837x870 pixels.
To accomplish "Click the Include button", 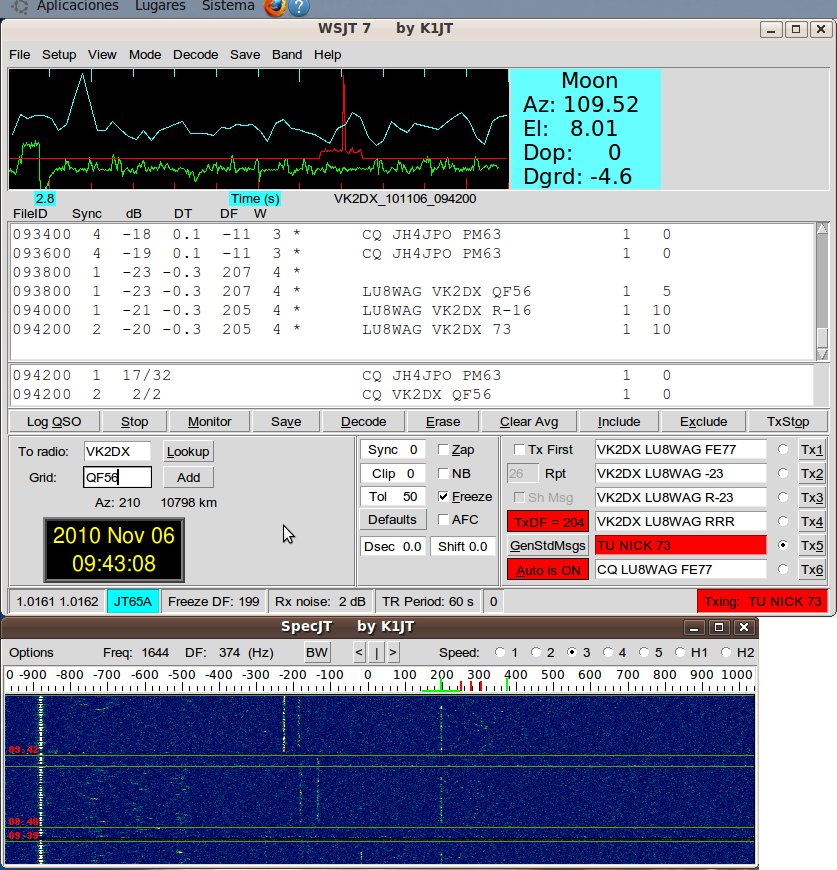I will (618, 422).
